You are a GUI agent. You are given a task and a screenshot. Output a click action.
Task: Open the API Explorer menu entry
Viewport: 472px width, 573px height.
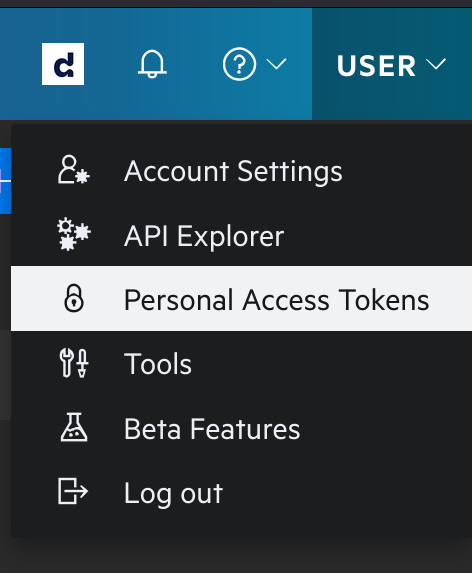coord(204,236)
